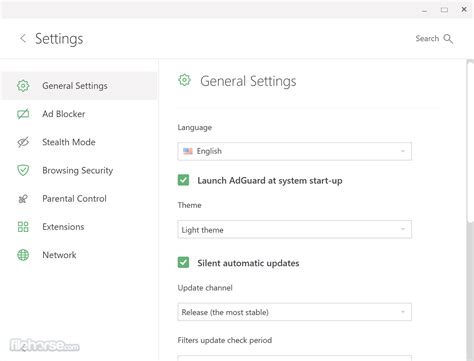The height and width of the screenshot is (361, 474).
Task: Open the Language dropdown showing English
Action: pos(295,151)
